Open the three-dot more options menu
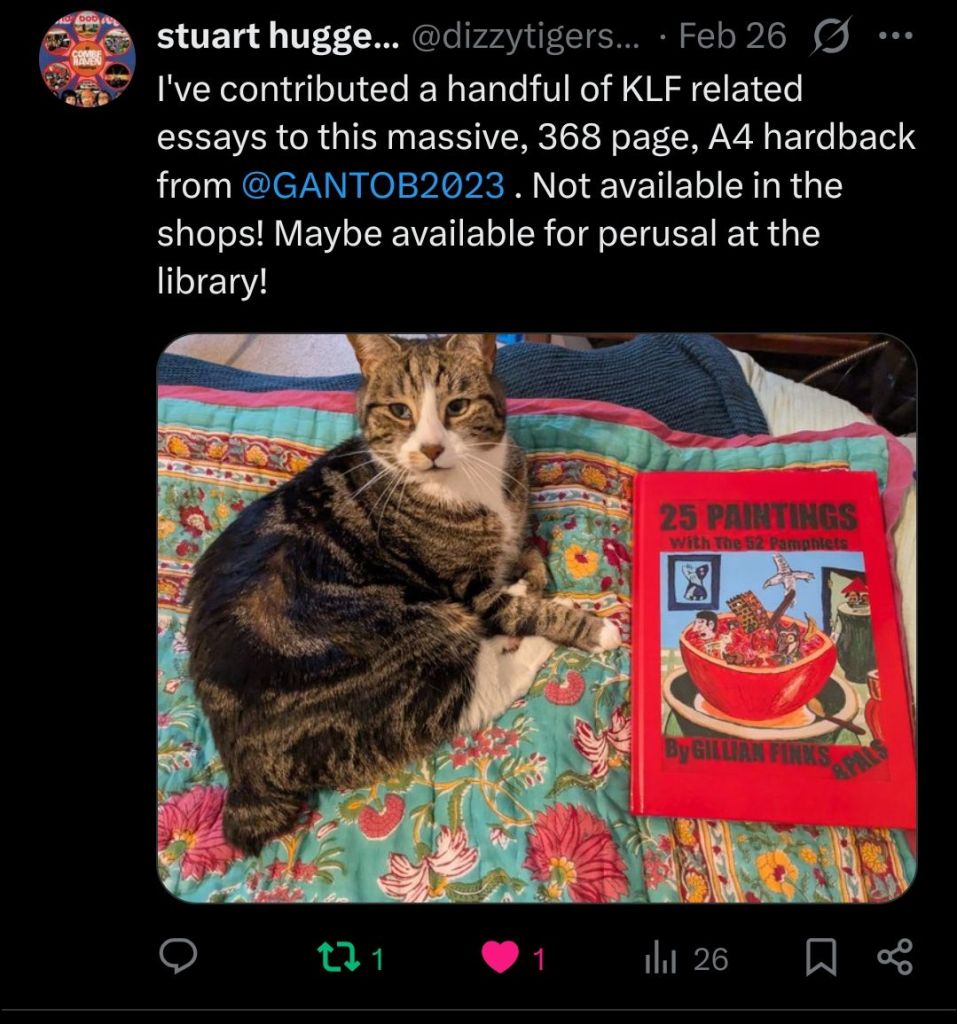 (896, 36)
